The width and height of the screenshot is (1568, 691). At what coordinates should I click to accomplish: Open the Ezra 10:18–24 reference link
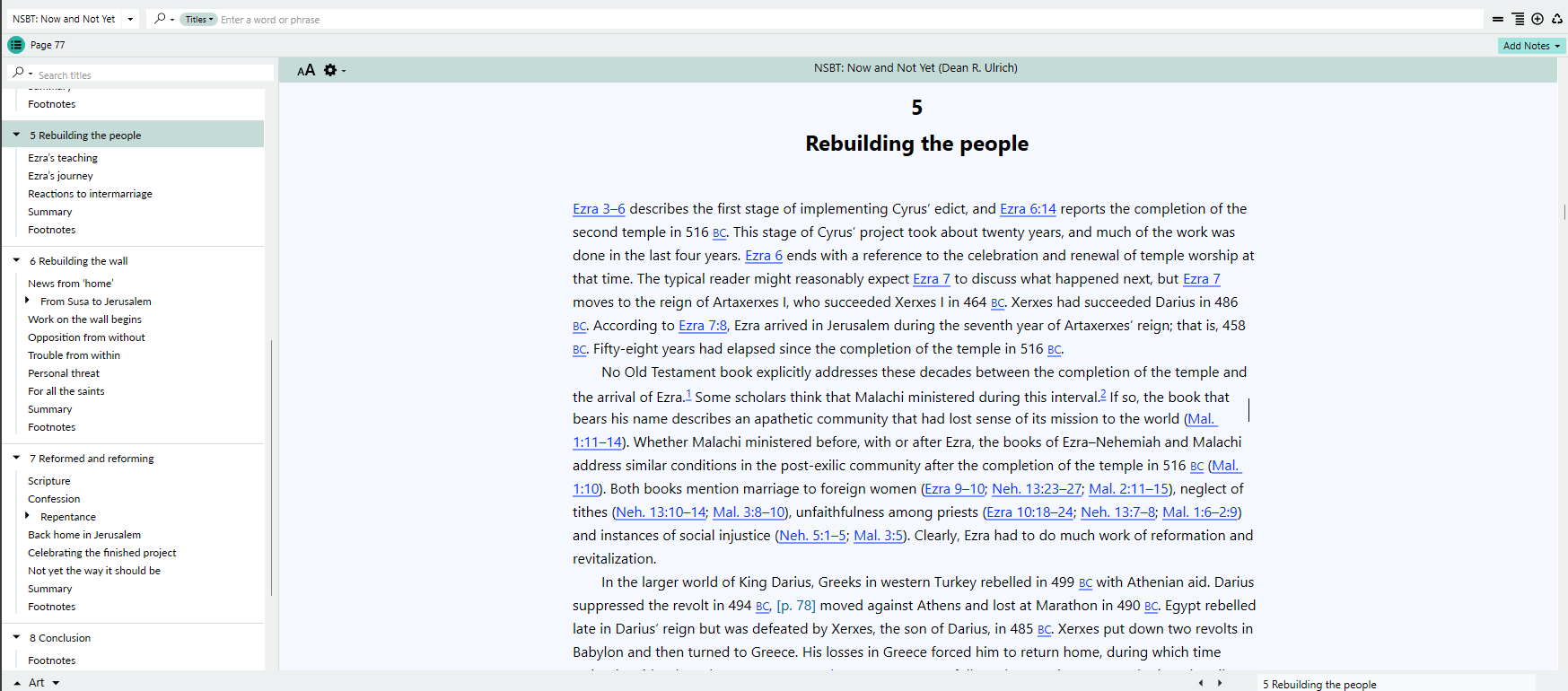(1029, 512)
